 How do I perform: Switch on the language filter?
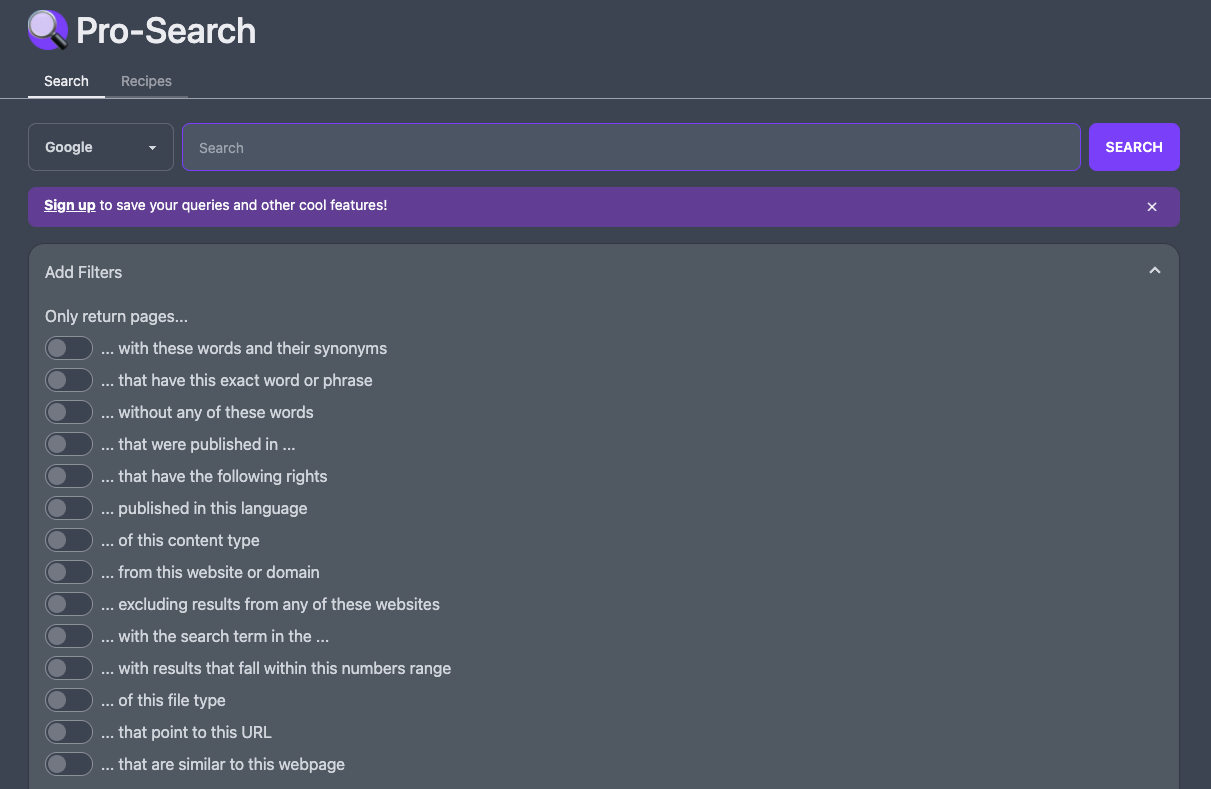pos(68,507)
